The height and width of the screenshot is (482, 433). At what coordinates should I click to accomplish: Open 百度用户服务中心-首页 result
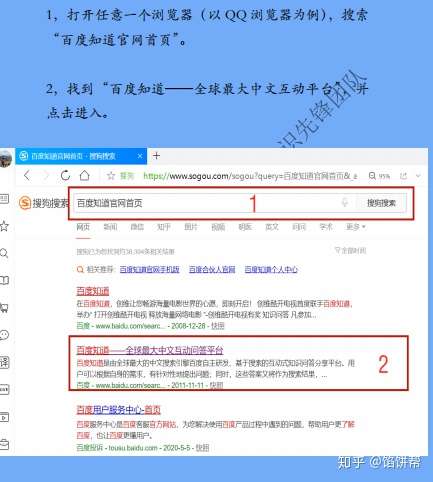point(118,410)
